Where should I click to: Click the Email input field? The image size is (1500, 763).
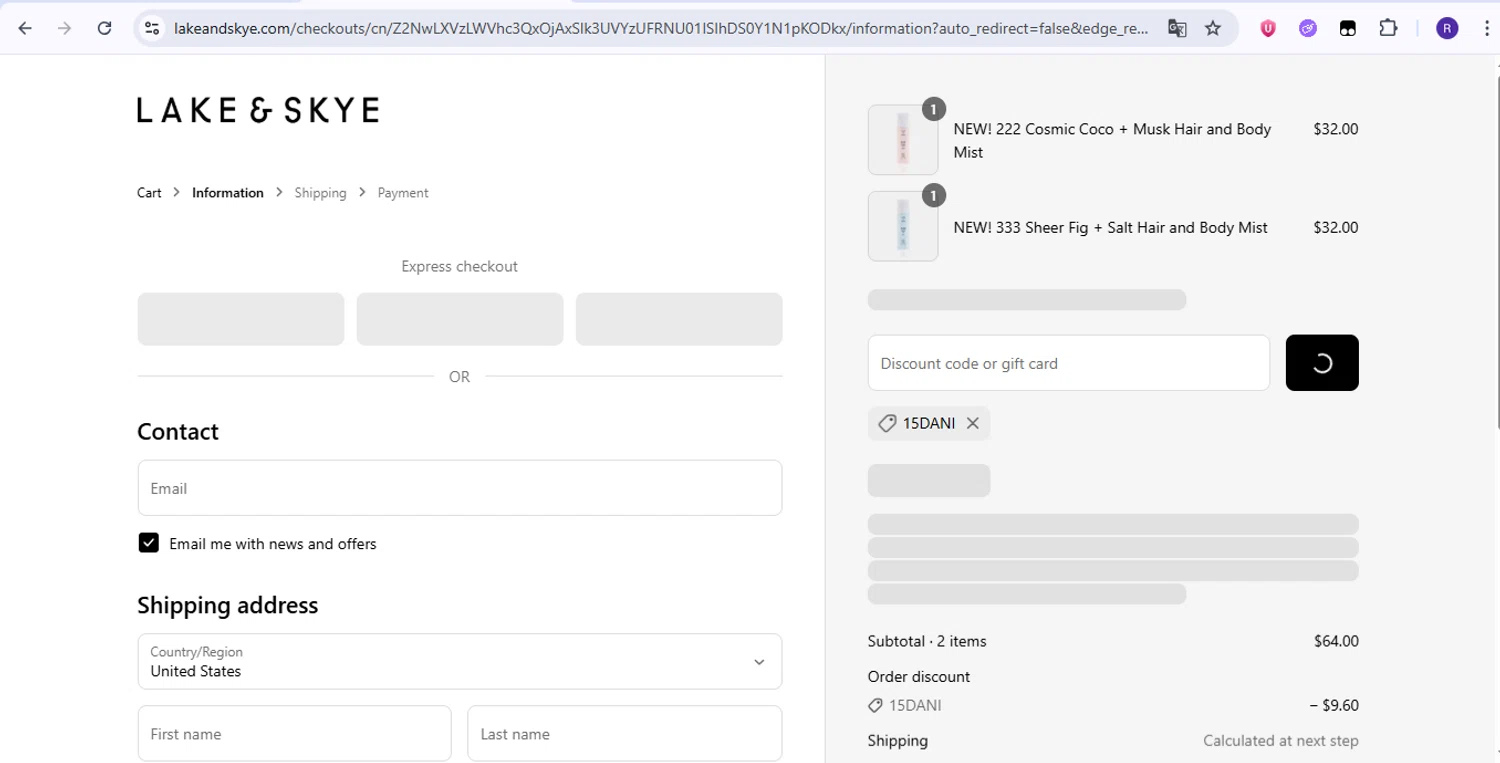(x=460, y=488)
